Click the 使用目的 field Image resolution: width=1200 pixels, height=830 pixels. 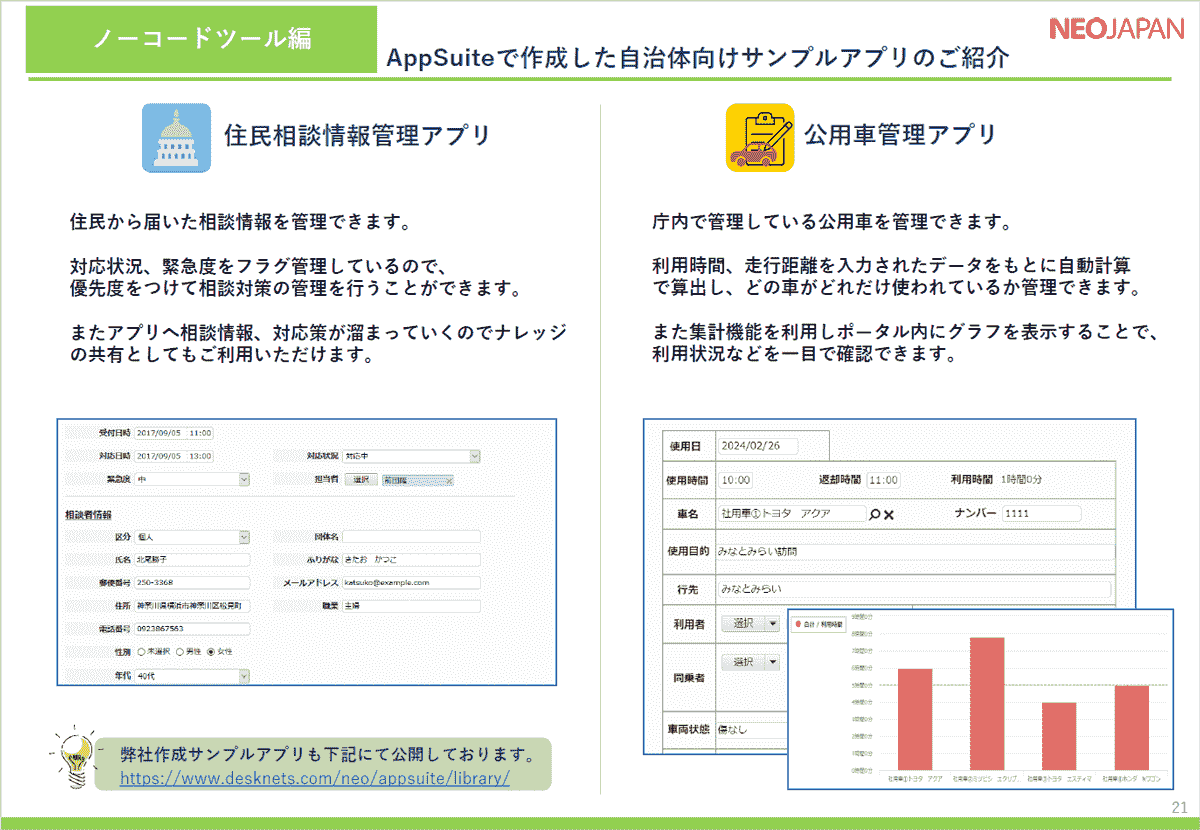coord(914,552)
